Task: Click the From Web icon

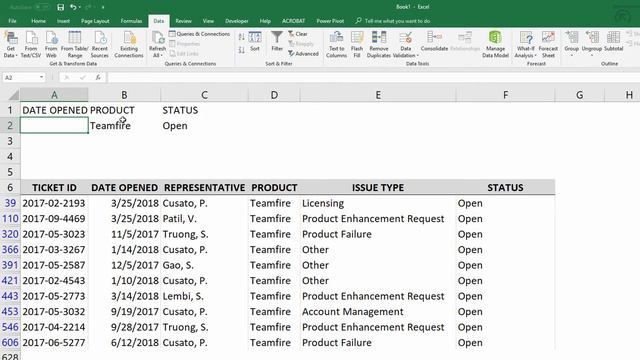Action: click(51, 45)
